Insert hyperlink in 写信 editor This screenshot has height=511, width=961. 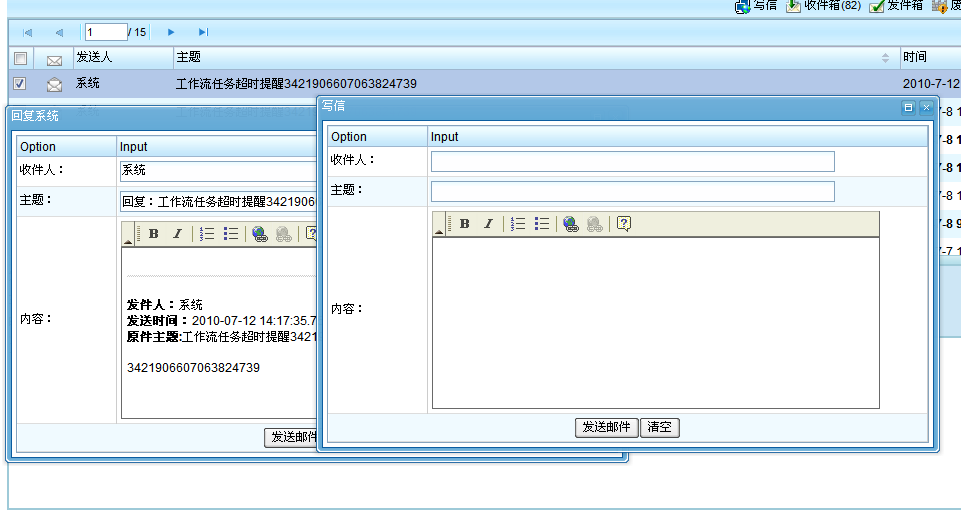click(x=570, y=224)
